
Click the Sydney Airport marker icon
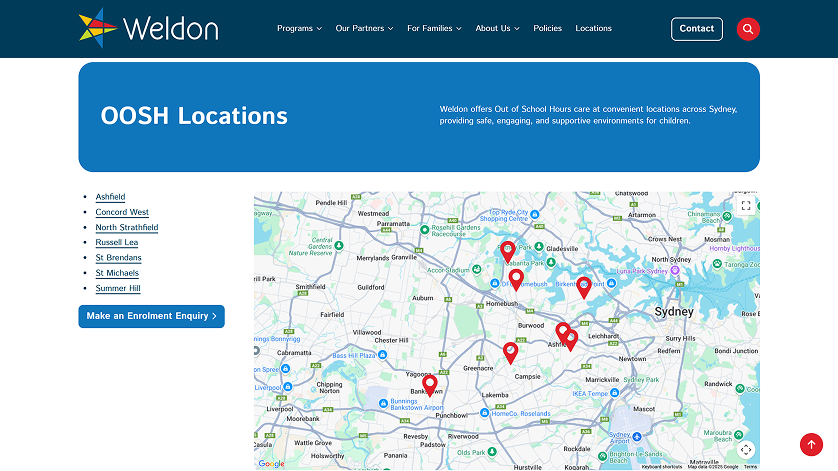[637, 437]
